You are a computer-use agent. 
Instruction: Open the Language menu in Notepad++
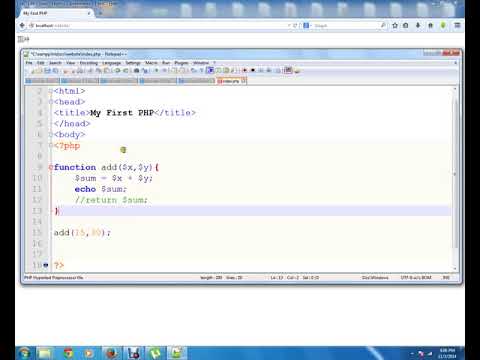(112, 63)
